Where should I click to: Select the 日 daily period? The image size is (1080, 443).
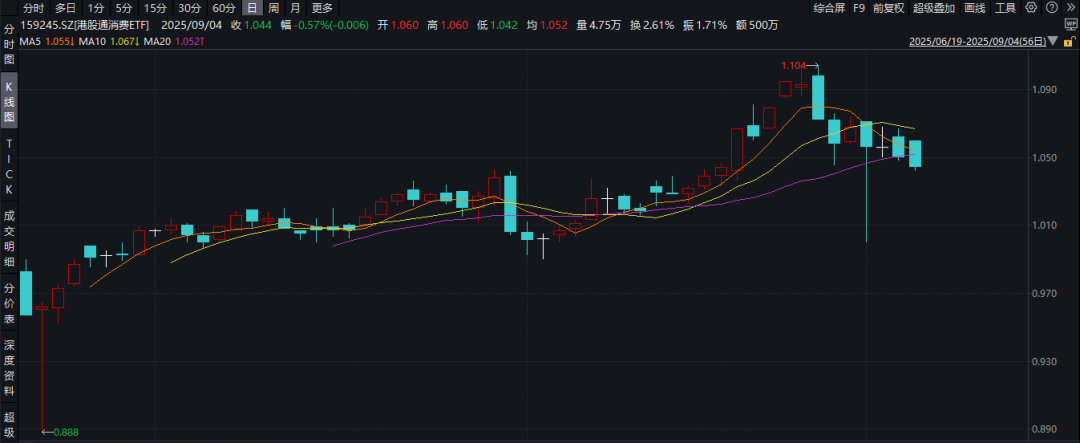252,8
